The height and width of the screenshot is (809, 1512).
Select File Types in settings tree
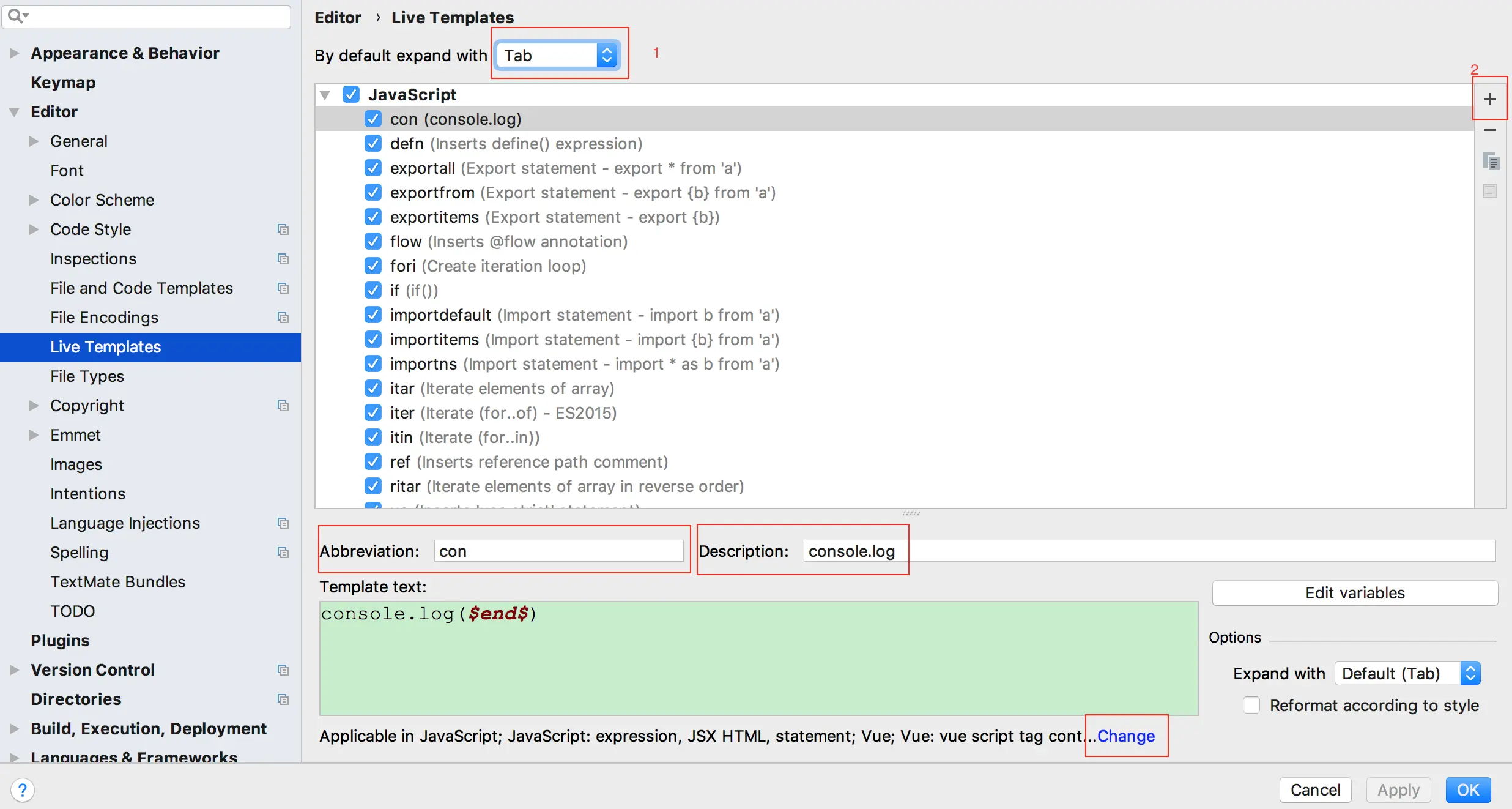point(87,376)
